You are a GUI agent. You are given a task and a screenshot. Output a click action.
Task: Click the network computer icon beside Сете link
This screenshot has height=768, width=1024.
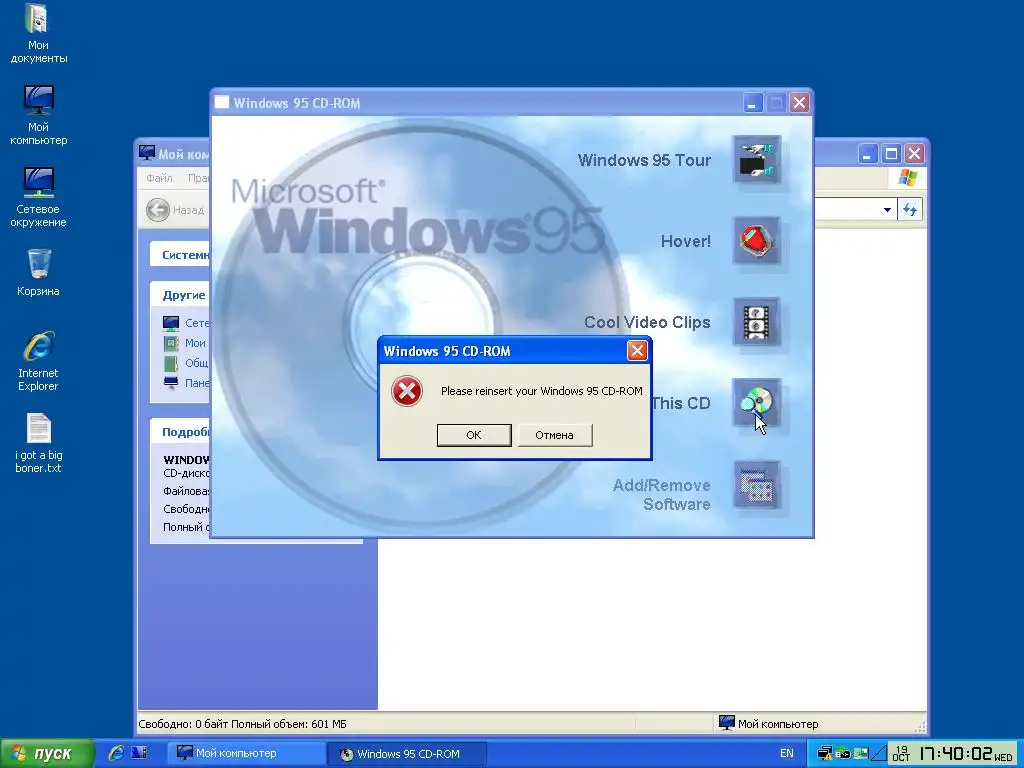pos(170,323)
